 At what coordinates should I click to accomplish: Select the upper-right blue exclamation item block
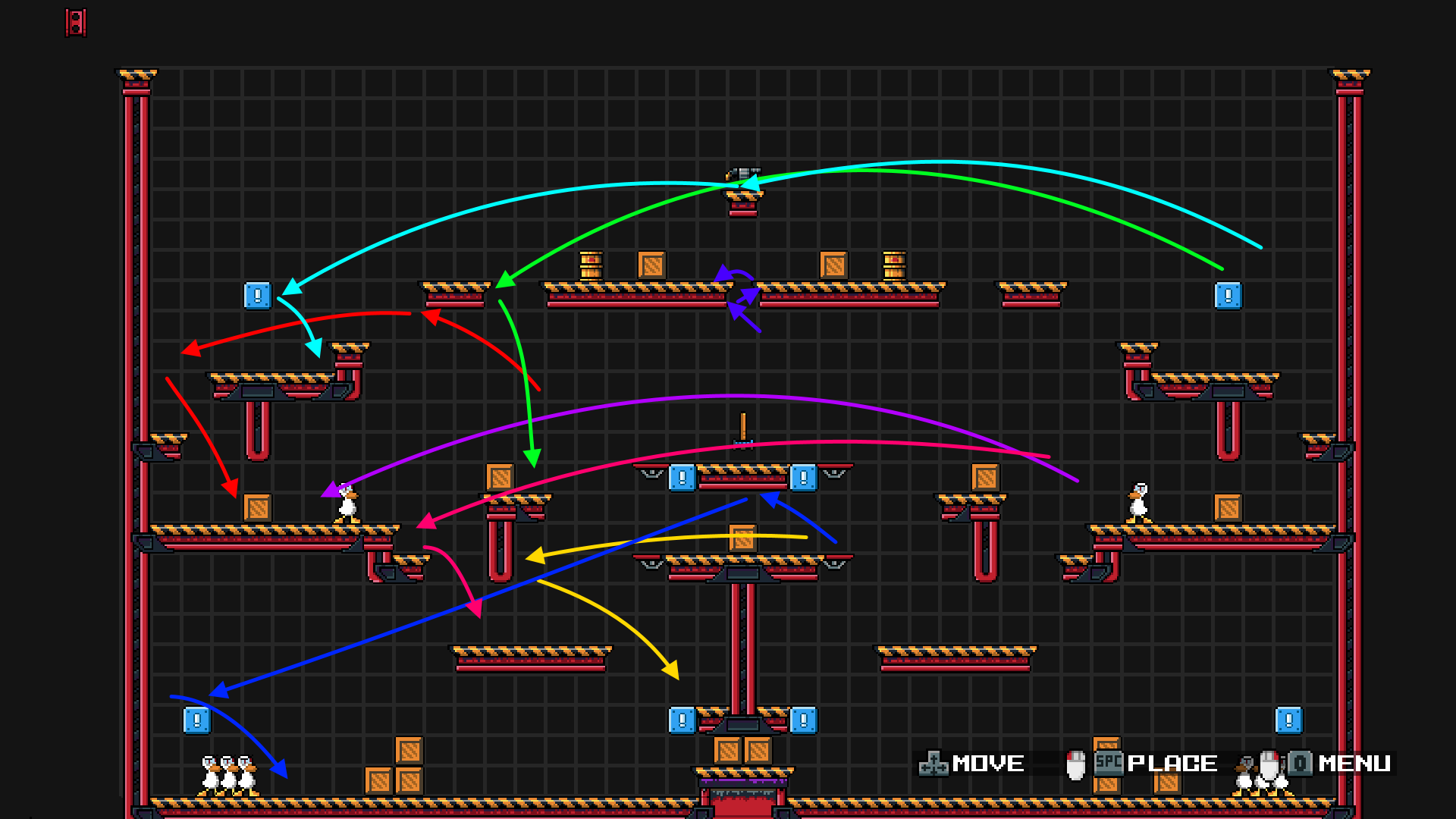(x=1228, y=295)
